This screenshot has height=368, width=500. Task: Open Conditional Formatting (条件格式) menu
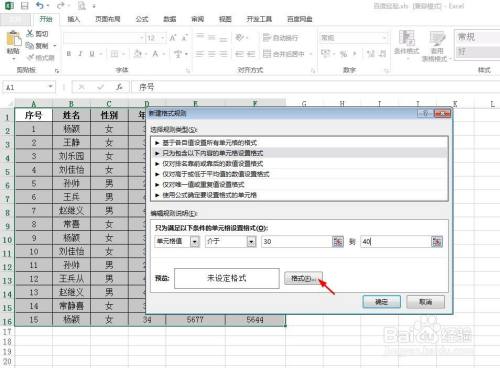click(x=407, y=45)
